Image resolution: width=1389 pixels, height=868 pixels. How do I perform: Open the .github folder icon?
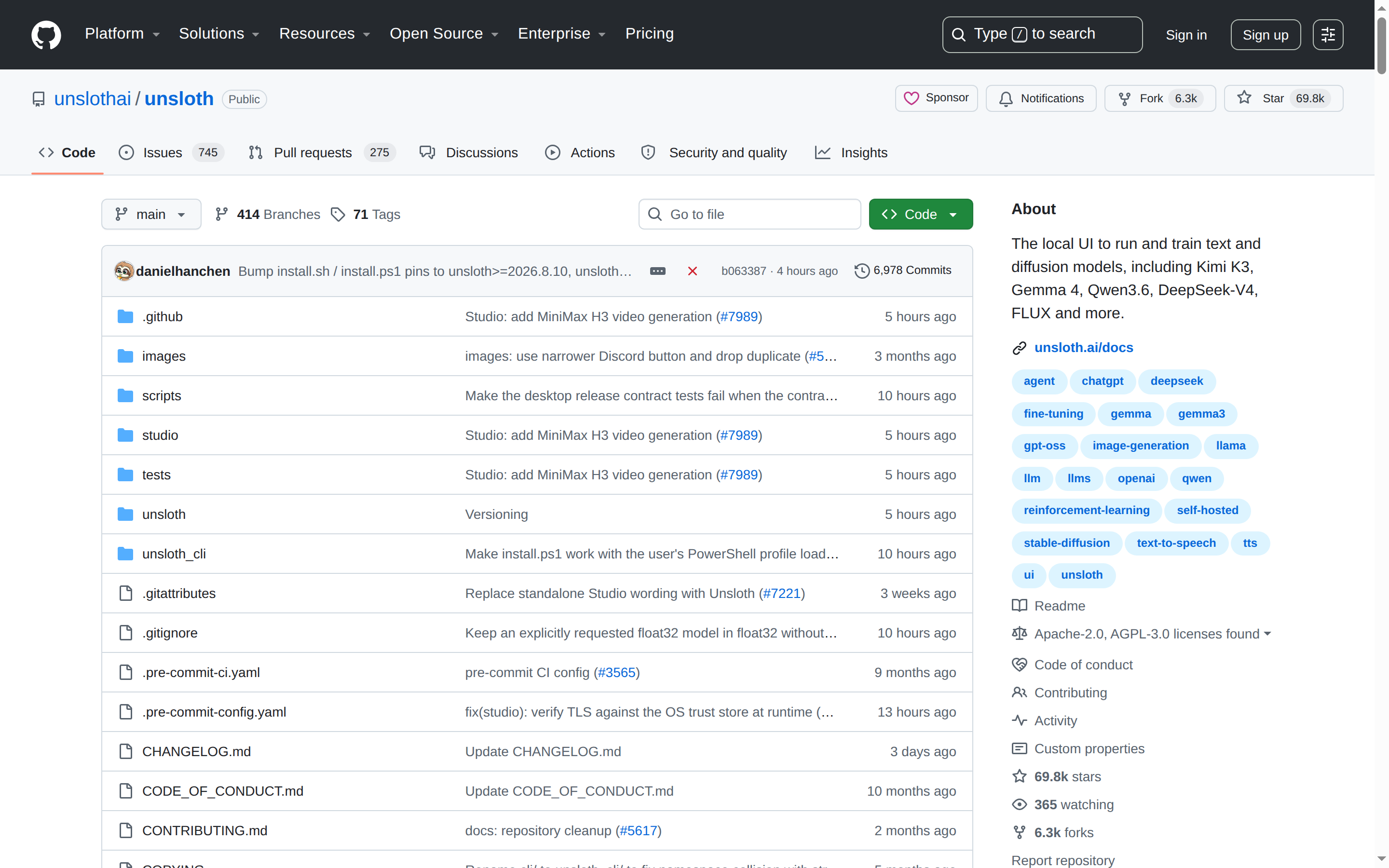125,316
